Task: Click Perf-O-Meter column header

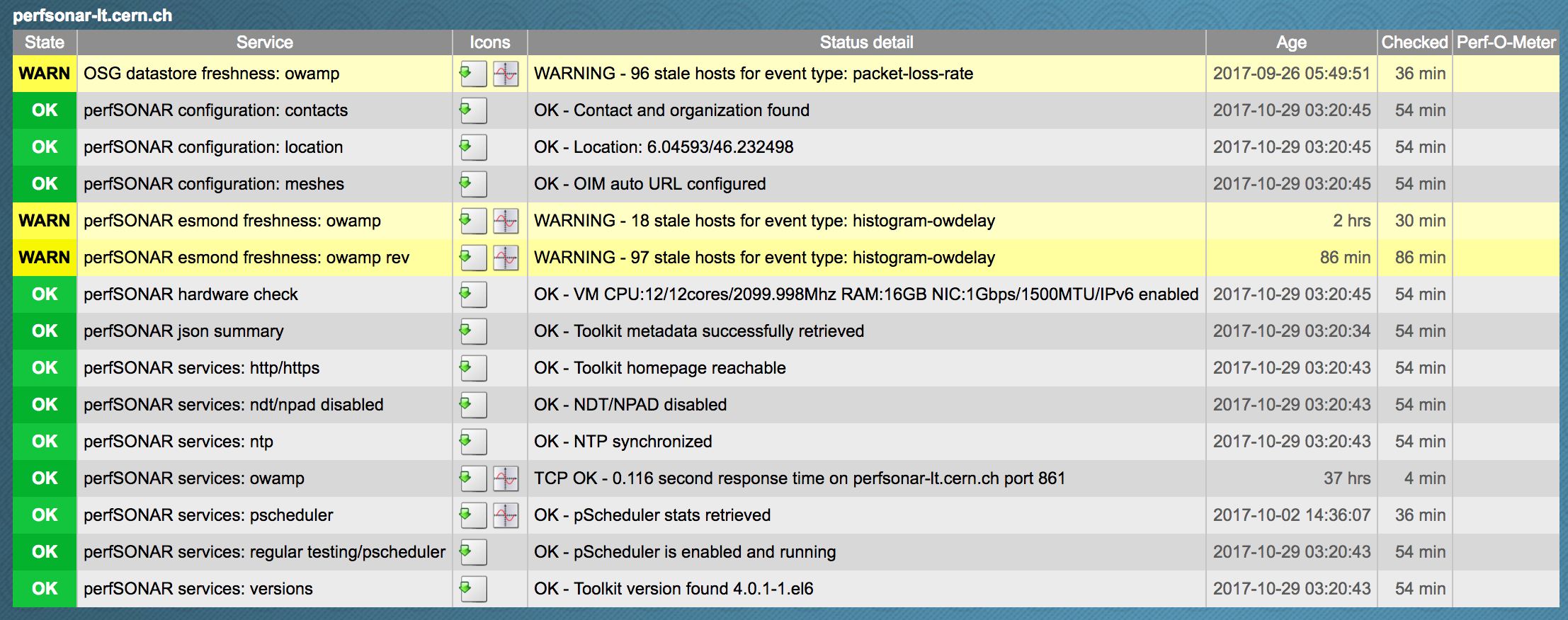Action: click(x=1506, y=42)
